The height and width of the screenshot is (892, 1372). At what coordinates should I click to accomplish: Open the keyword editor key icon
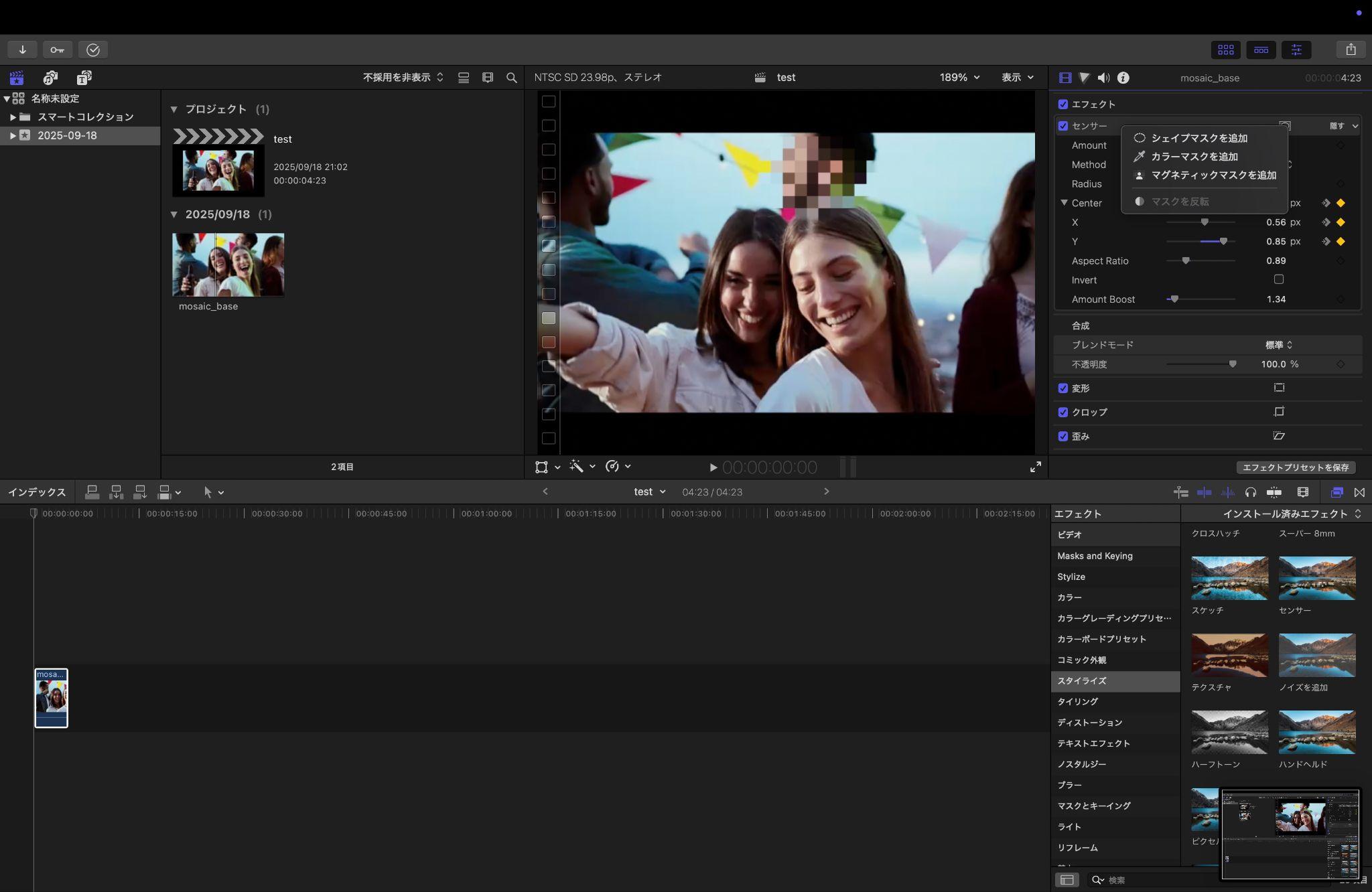(58, 50)
